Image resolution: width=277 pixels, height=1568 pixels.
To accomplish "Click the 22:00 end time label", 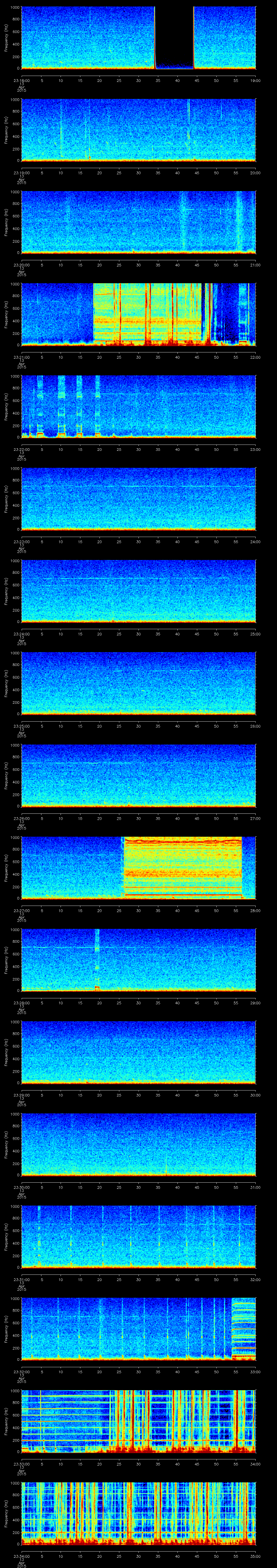I will [x=256, y=357].
